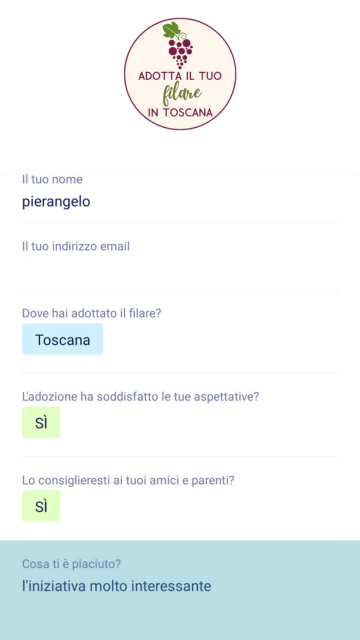The width and height of the screenshot is (360, 640).
Task: Click the circular Adotta il tuo filare logo
Action: pos(180,74)
